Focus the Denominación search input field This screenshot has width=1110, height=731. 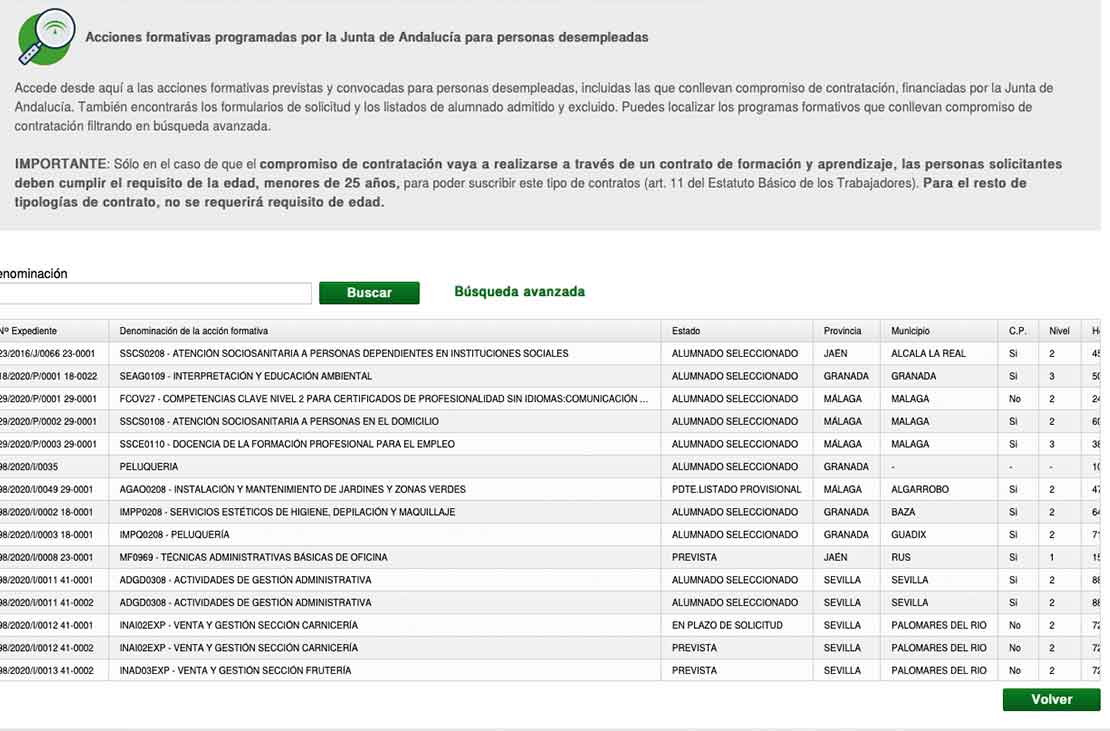coord(155,293)
